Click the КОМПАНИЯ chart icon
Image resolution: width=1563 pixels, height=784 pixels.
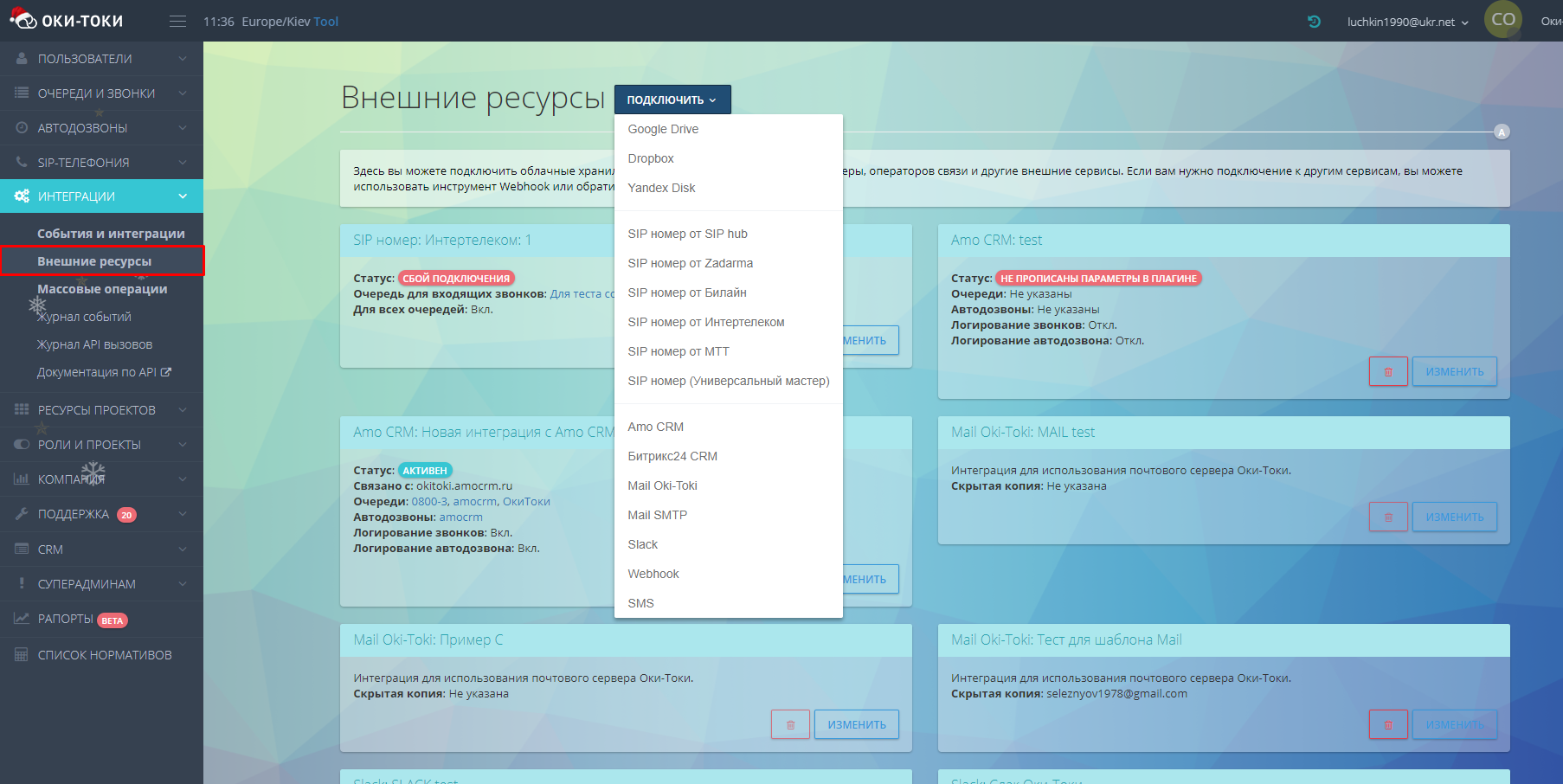(x=22, y=479)
